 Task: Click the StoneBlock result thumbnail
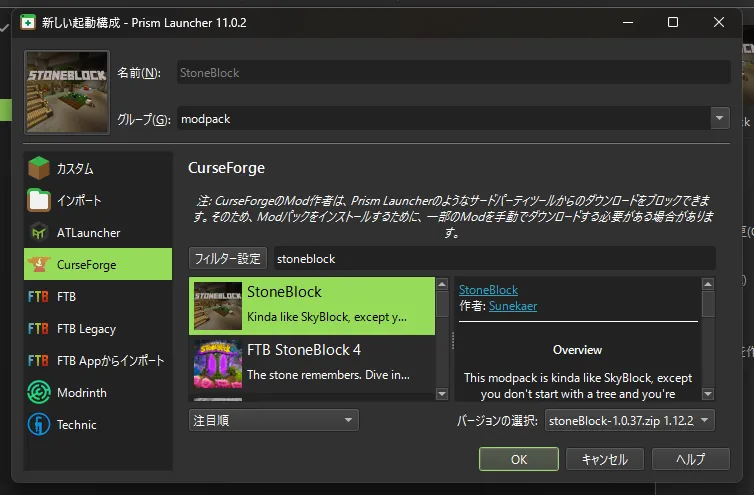218,305
